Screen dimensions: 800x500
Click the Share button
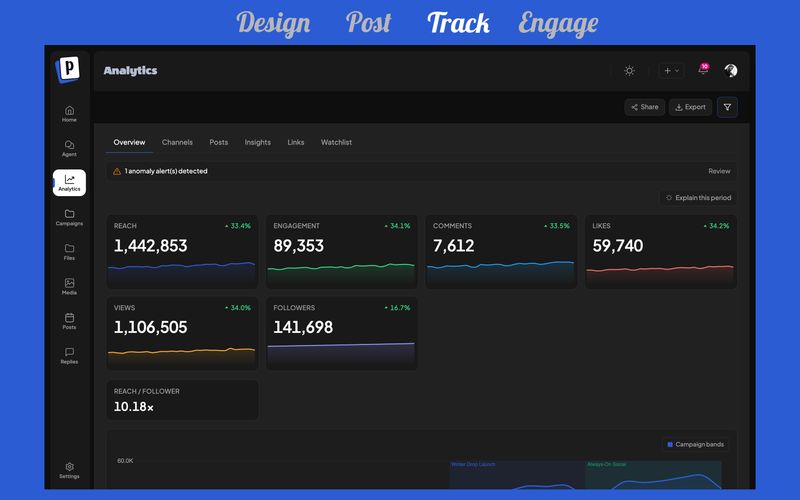(x=645, y=107)
